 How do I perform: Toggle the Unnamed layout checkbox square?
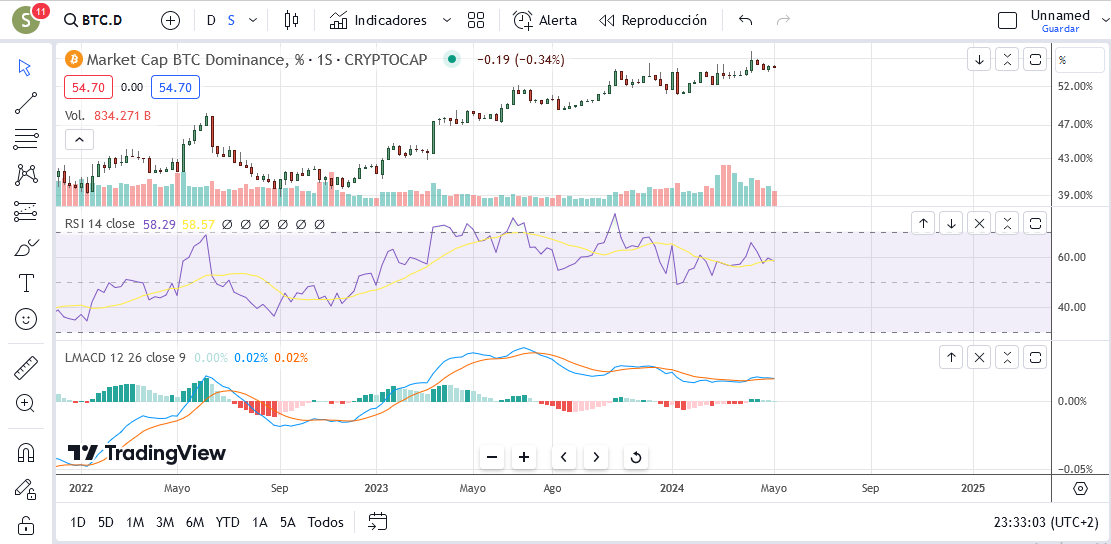1007,21
